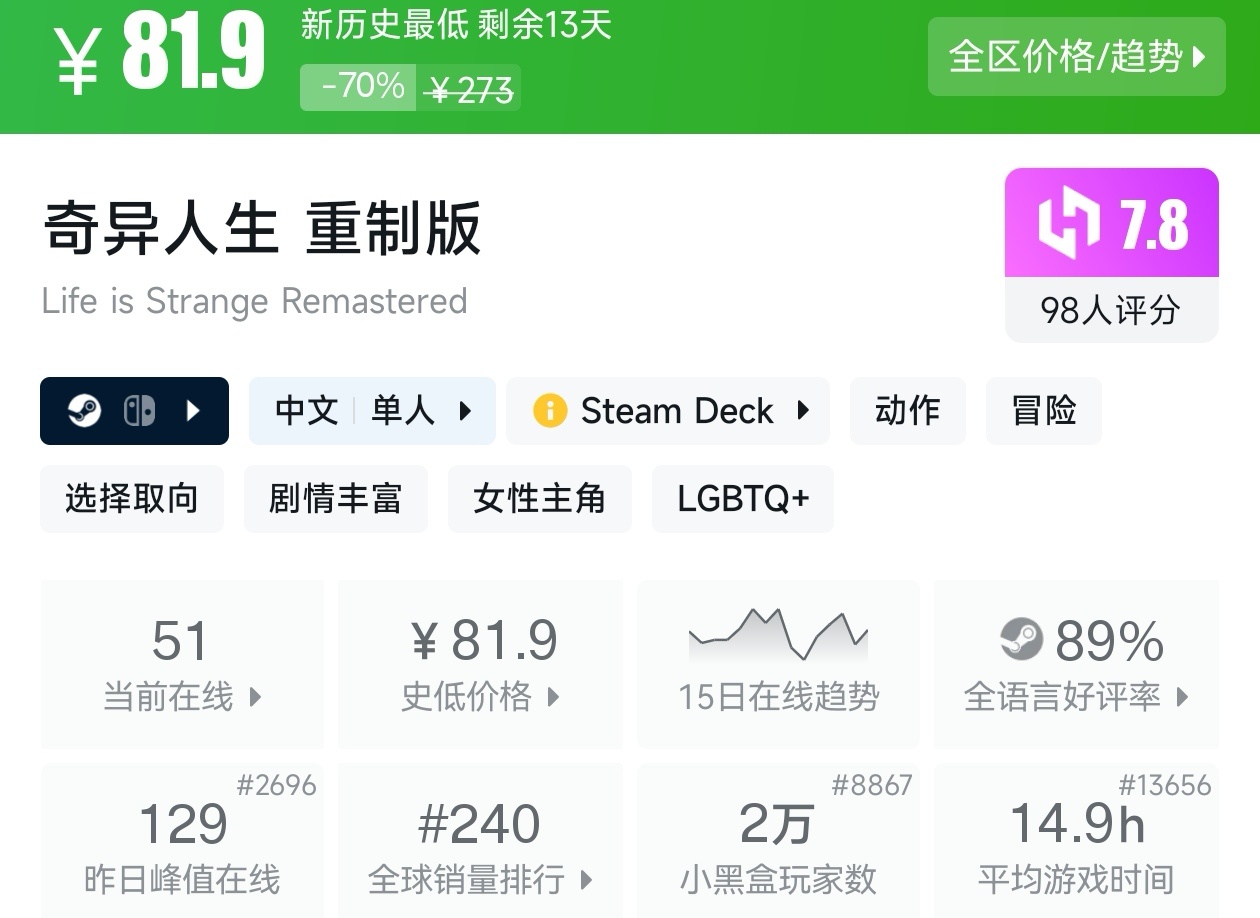Open 全区价格/趋势 regional prices
Viewport: 1260px width, 918px height.
pos(1076,57)
